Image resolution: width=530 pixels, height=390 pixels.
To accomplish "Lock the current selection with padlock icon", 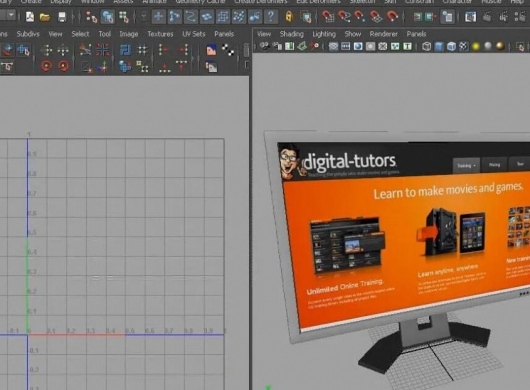I will tap(289, 17).
